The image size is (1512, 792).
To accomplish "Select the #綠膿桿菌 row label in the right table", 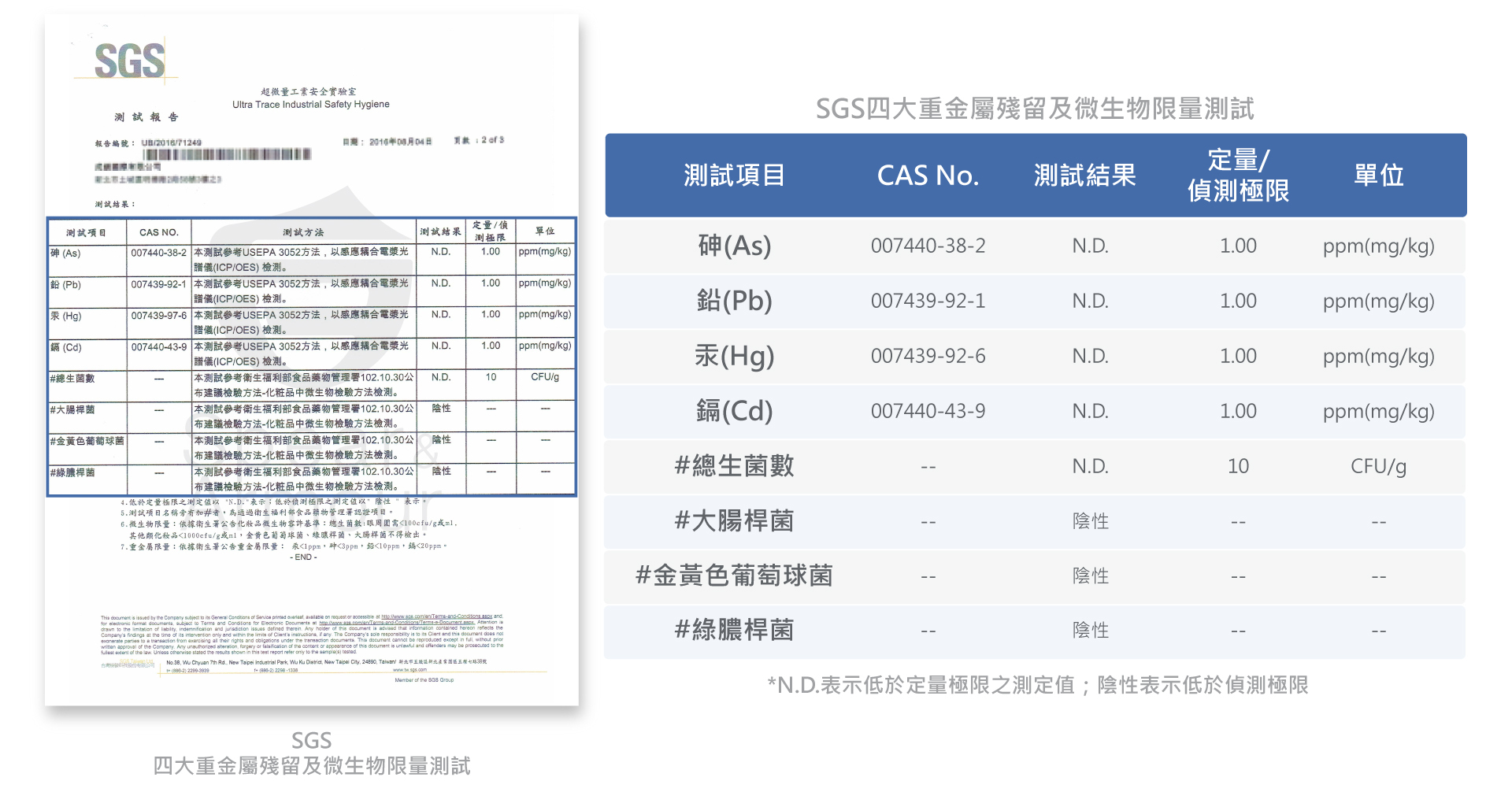I will click(734, 631).
